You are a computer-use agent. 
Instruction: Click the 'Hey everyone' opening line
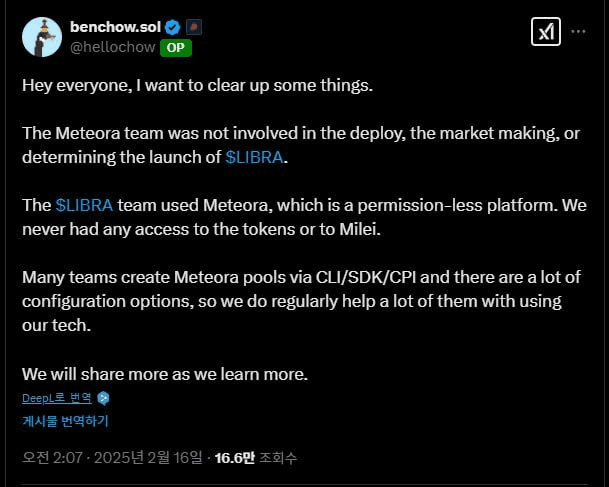click(x=197, y=85)
